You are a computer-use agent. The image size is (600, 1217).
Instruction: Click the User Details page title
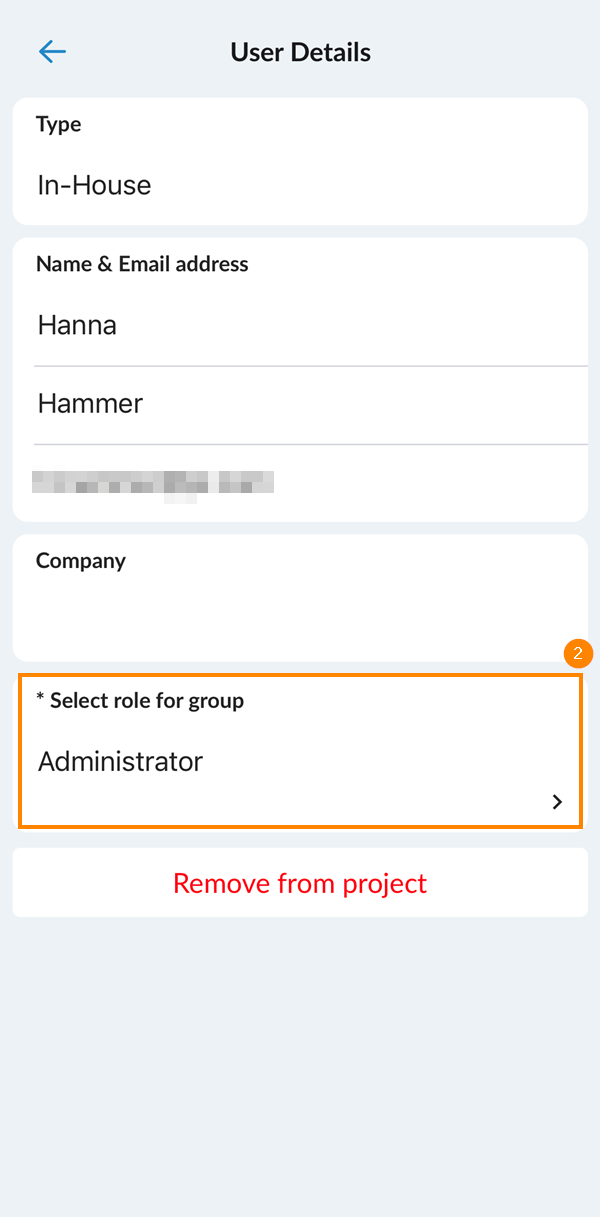(300, 52)
